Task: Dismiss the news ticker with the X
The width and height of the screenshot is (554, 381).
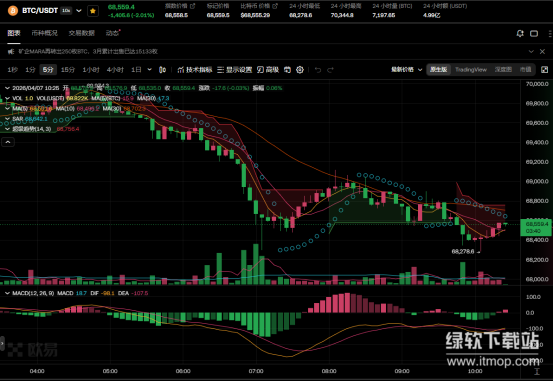Action: (x=542, y=52)
